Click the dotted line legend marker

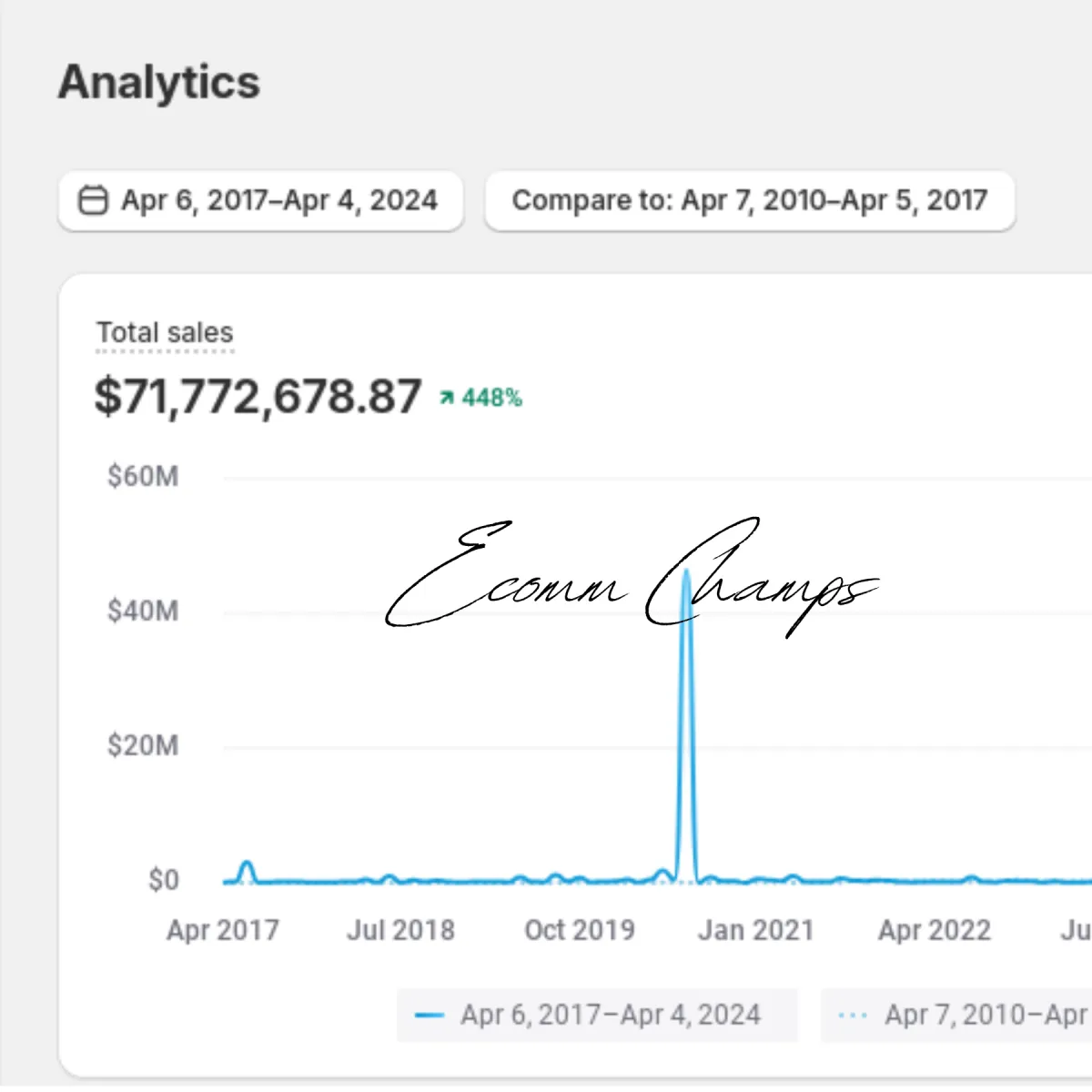click(853, 1015)
